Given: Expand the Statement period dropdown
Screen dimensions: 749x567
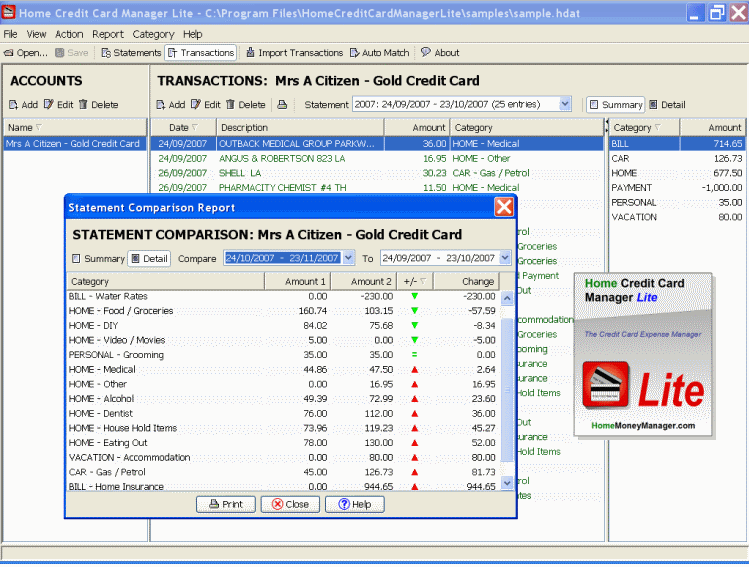Looking at the screenshot, I should (565, 104).
